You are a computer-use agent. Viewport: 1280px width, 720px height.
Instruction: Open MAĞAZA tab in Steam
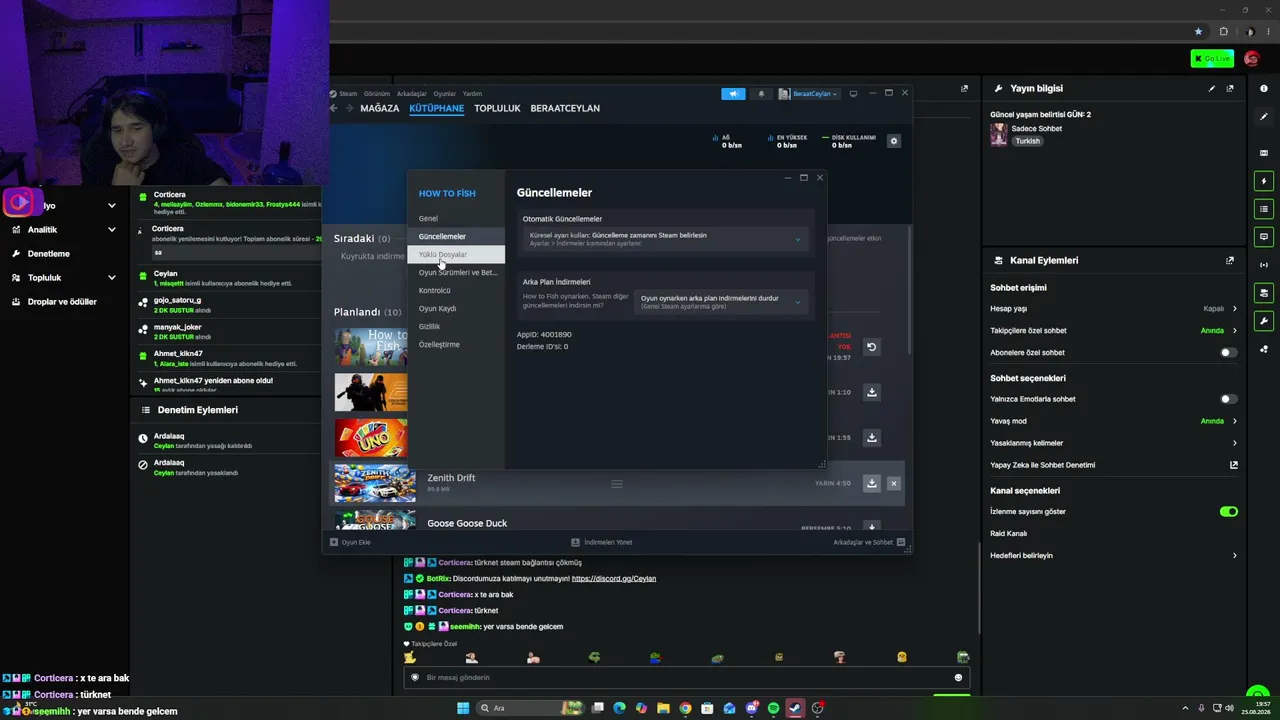coord(380,108)
